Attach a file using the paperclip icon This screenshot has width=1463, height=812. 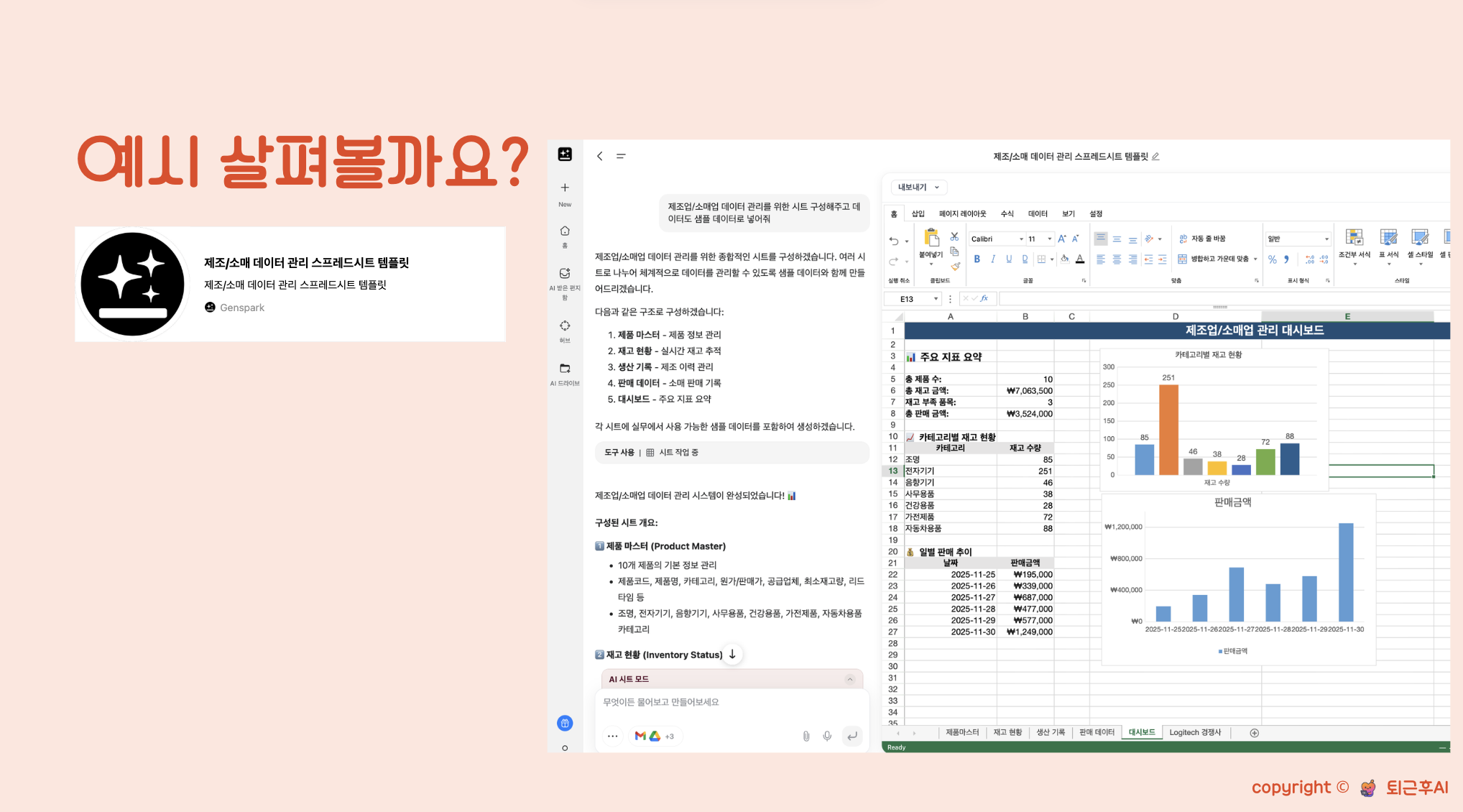[806, 736]
